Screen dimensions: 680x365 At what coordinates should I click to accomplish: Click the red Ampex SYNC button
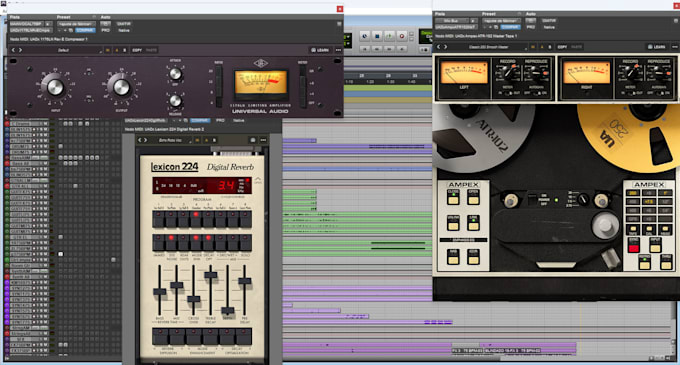tap(634, 246)
